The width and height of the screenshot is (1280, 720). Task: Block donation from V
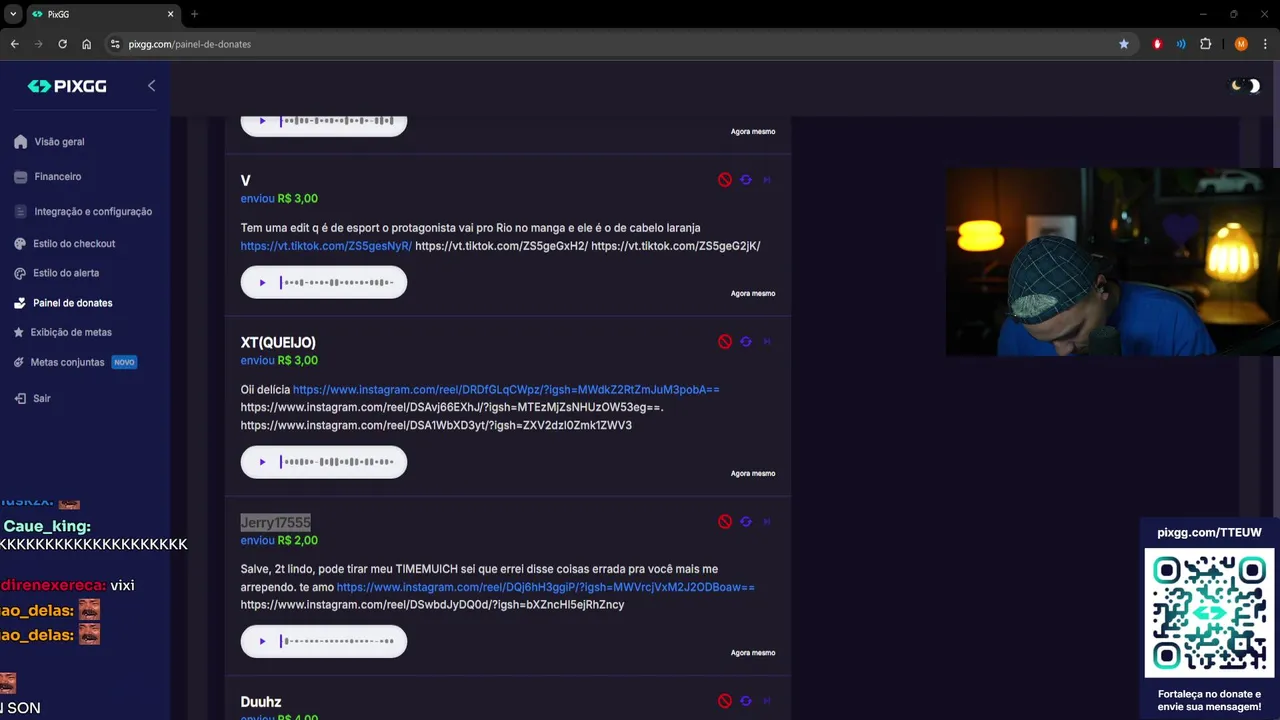click(725, 180)
